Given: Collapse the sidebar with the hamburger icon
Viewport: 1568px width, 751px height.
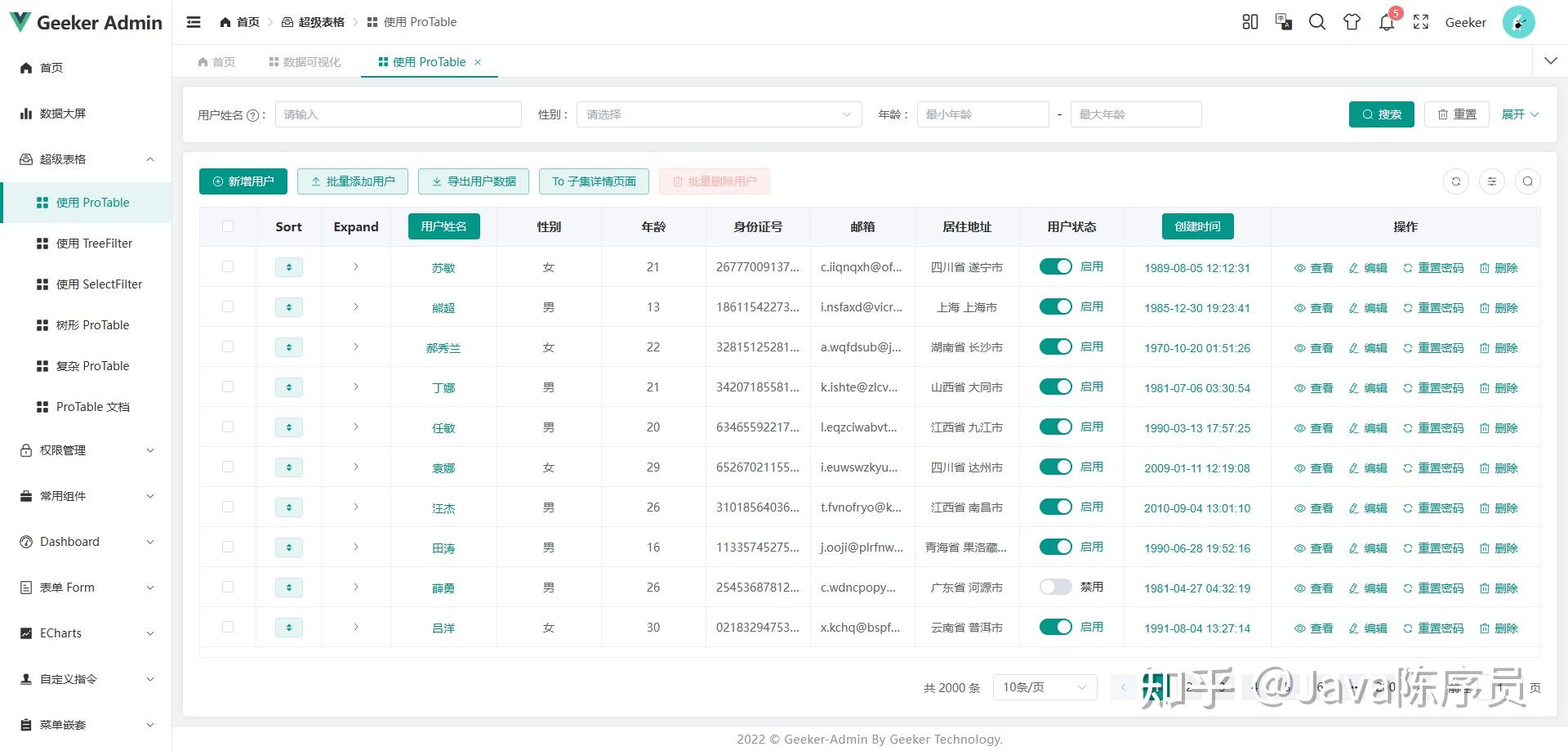Looking at the screenshot, I should (x=194, y=22).
